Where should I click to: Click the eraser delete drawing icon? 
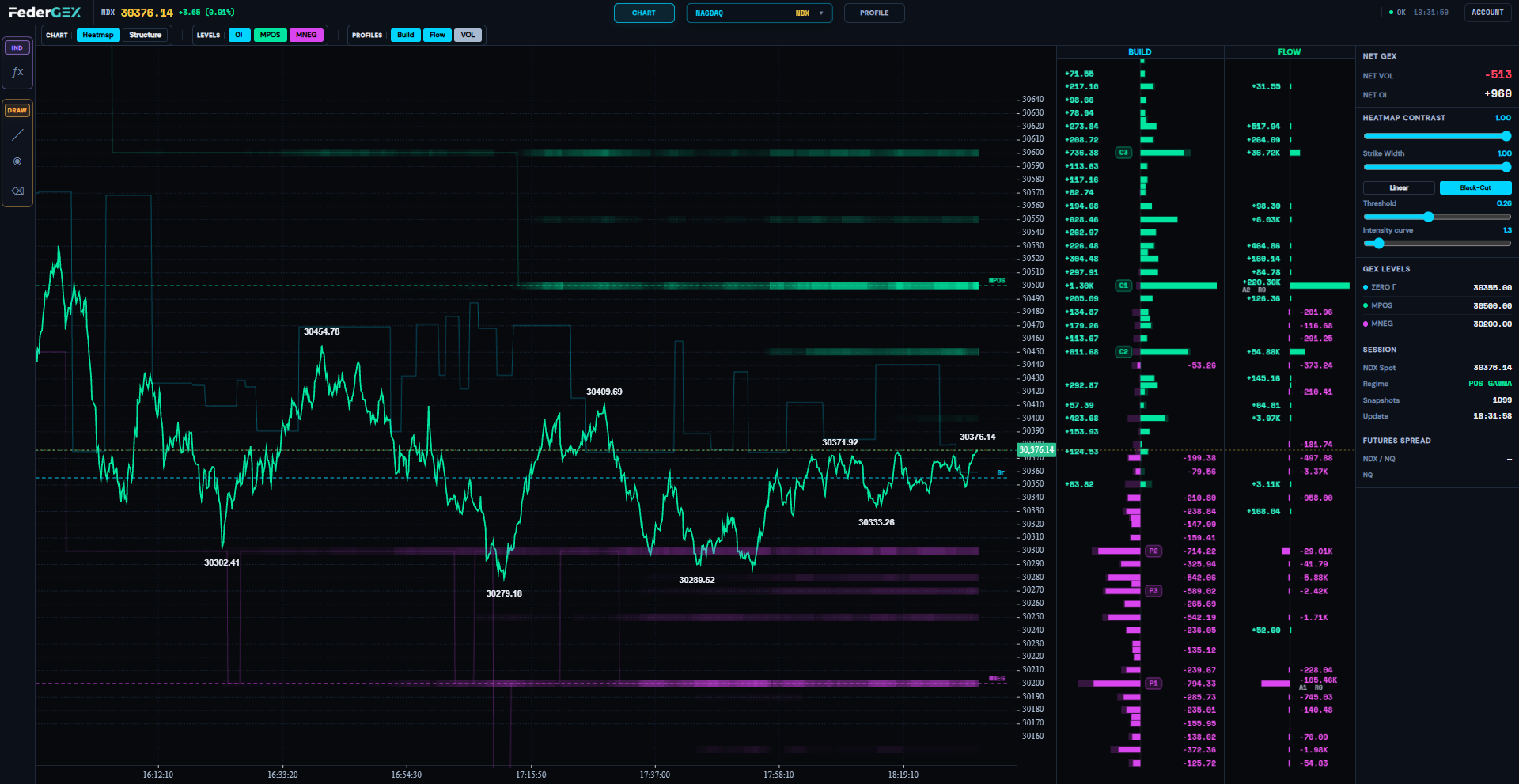point(17,191)
